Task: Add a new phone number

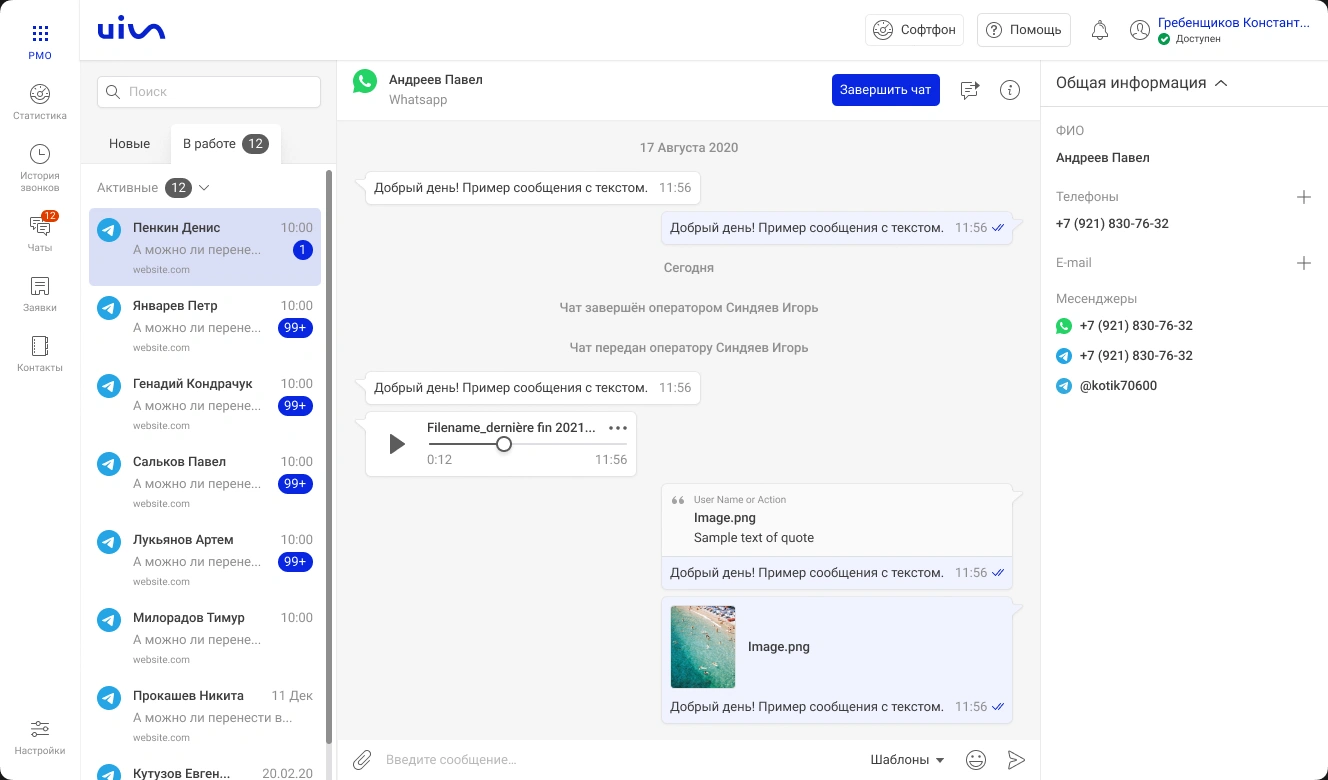Action: 1303,197
